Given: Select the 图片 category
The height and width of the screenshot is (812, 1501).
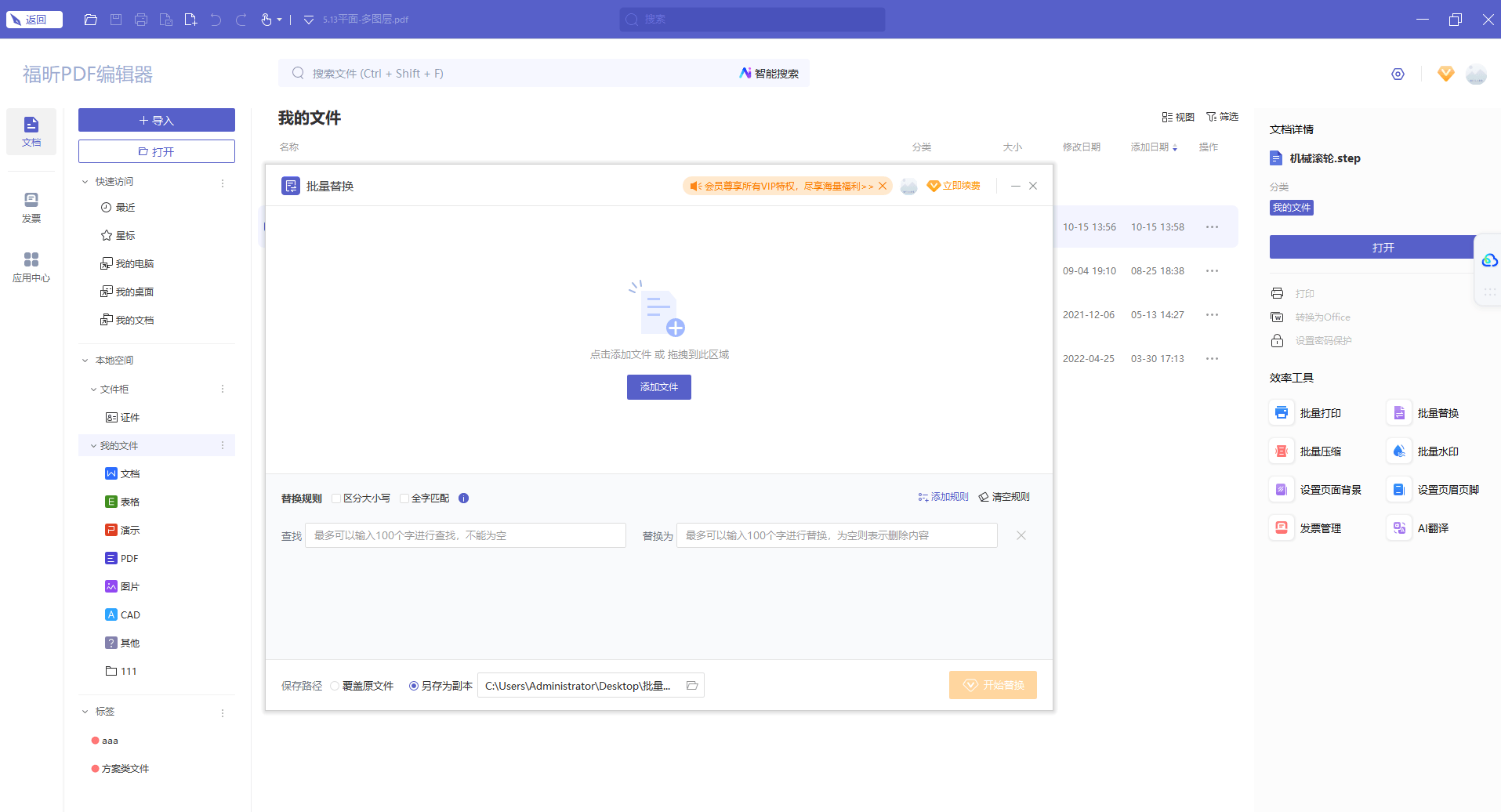Looking at the screenshot, I should [122, 587].
